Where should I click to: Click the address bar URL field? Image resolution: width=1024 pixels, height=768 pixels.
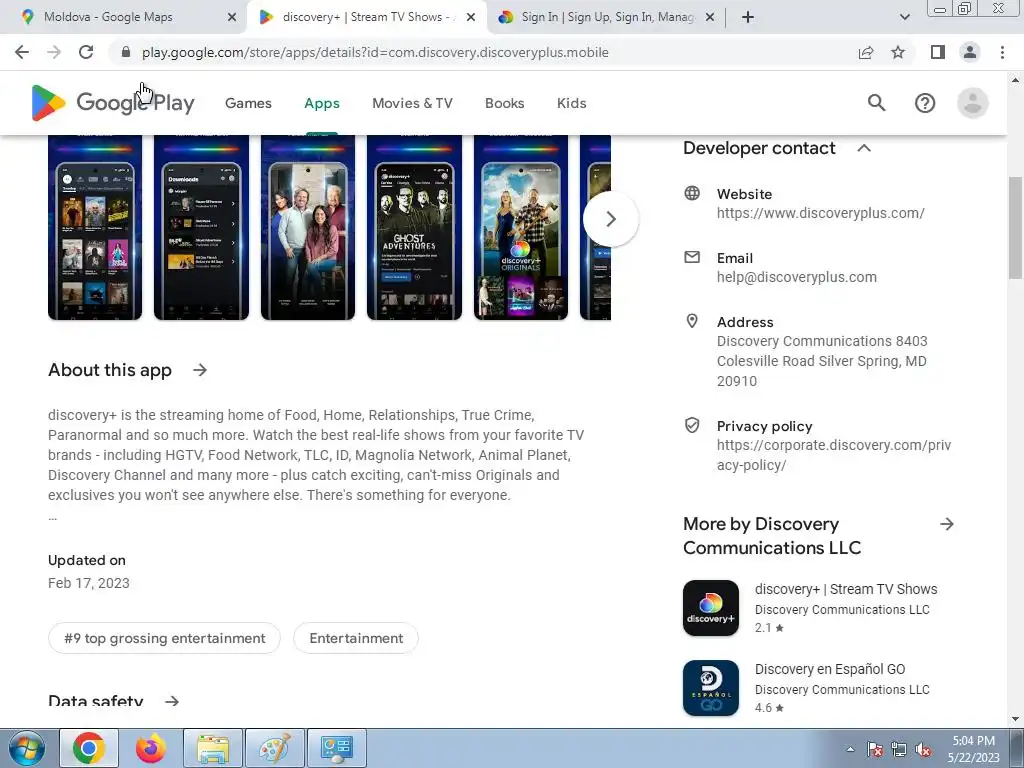tap(375, 52)
